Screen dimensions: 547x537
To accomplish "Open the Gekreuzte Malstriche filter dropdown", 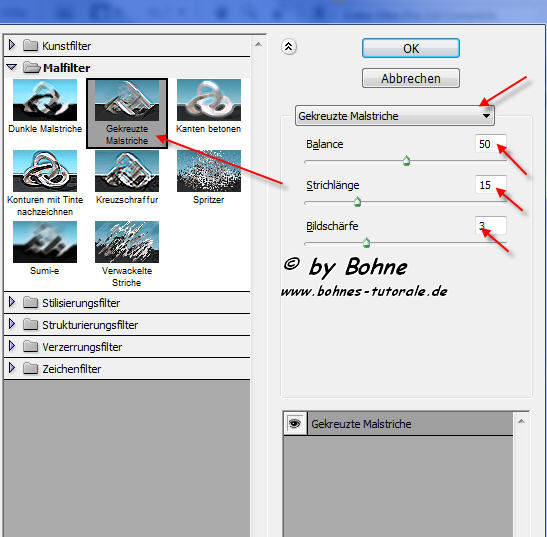I will 395,116.
